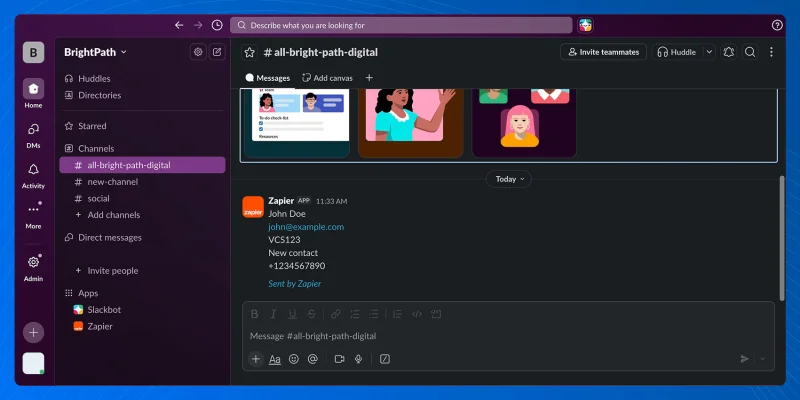Viewport: 800px width, 400px height.
Task: Toggle inline code formatting
Action: click(x=417, y=314)
